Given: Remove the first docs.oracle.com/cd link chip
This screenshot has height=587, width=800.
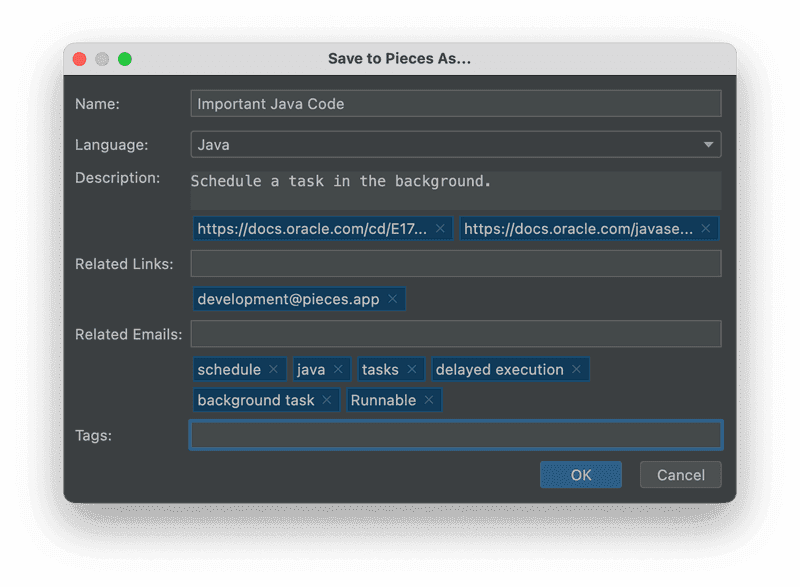Looking at the screenshot, I should (440, 229).
